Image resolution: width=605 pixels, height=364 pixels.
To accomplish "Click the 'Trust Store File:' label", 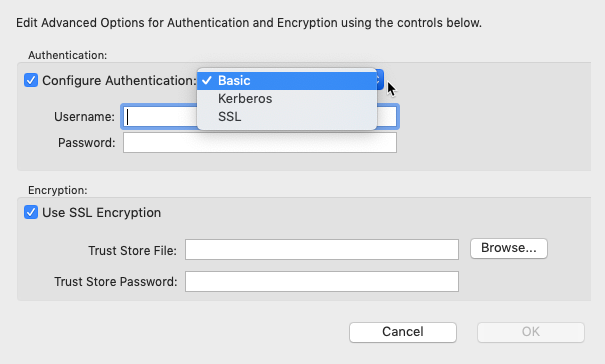I will pyautogui.click(x=132, y=251).
